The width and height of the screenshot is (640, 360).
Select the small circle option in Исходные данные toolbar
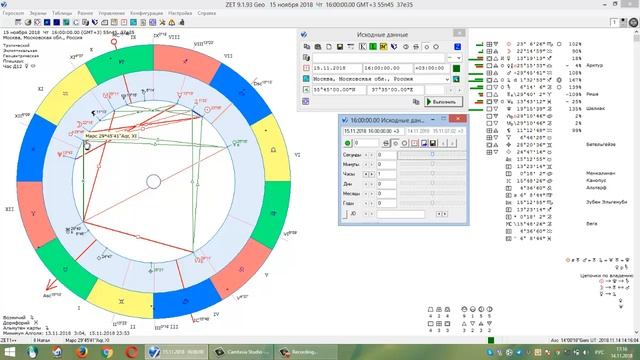pos(427,47)
